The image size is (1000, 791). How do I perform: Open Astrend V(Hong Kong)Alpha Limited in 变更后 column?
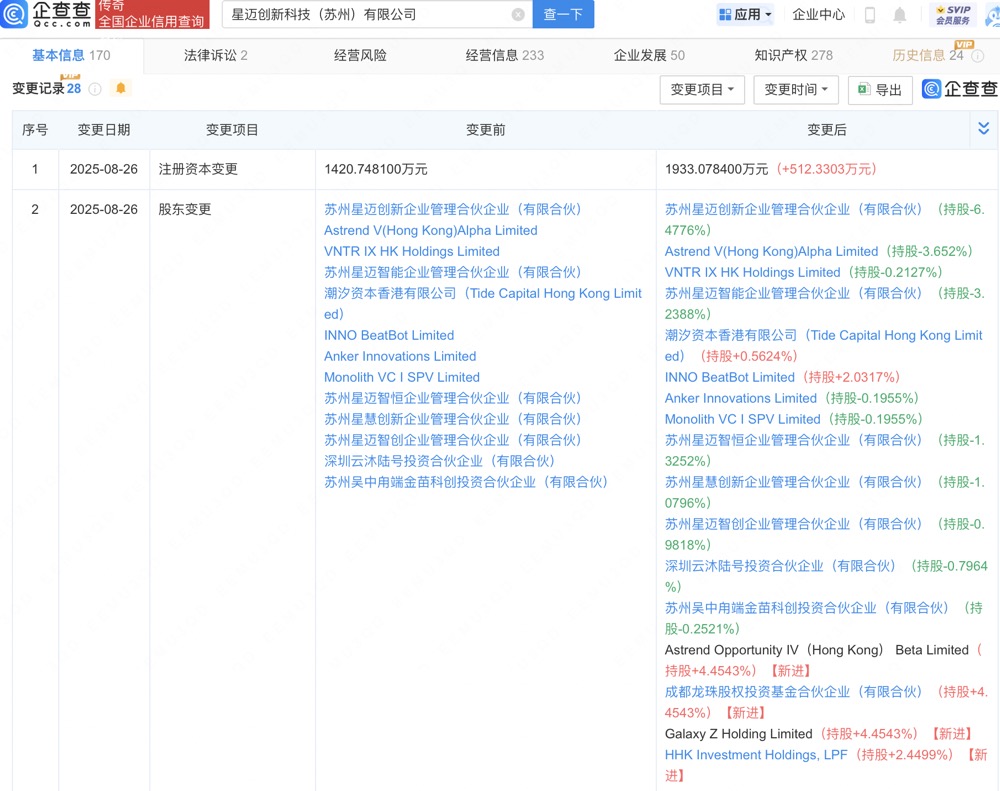coord(771,251)
